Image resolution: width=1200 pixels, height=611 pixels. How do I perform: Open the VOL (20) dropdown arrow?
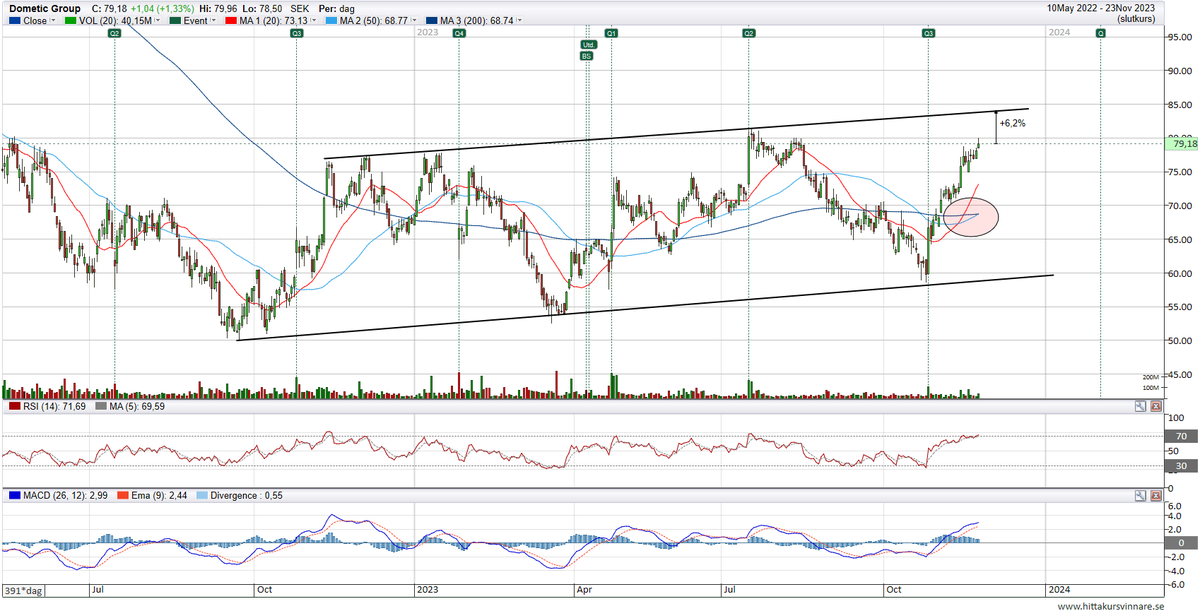pos(158,20)
